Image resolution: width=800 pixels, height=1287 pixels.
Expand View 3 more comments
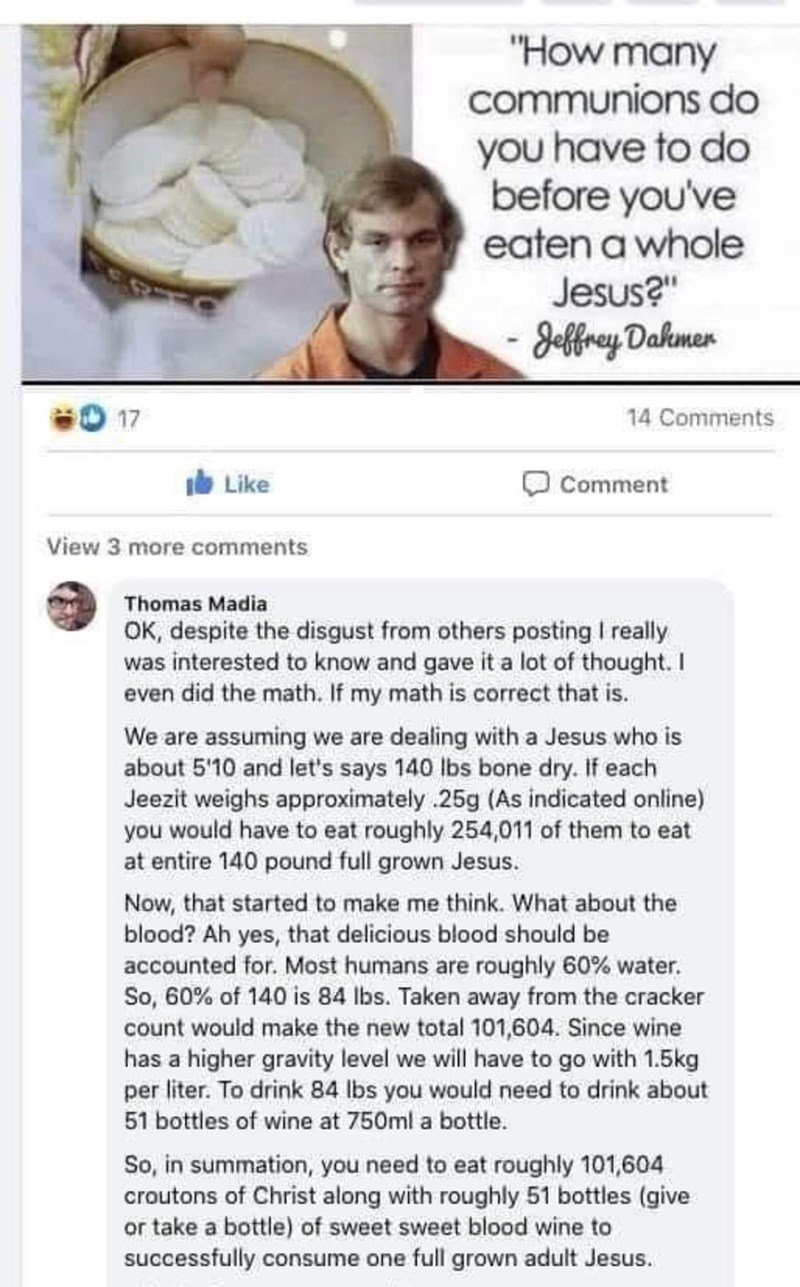tap(177, 547)
